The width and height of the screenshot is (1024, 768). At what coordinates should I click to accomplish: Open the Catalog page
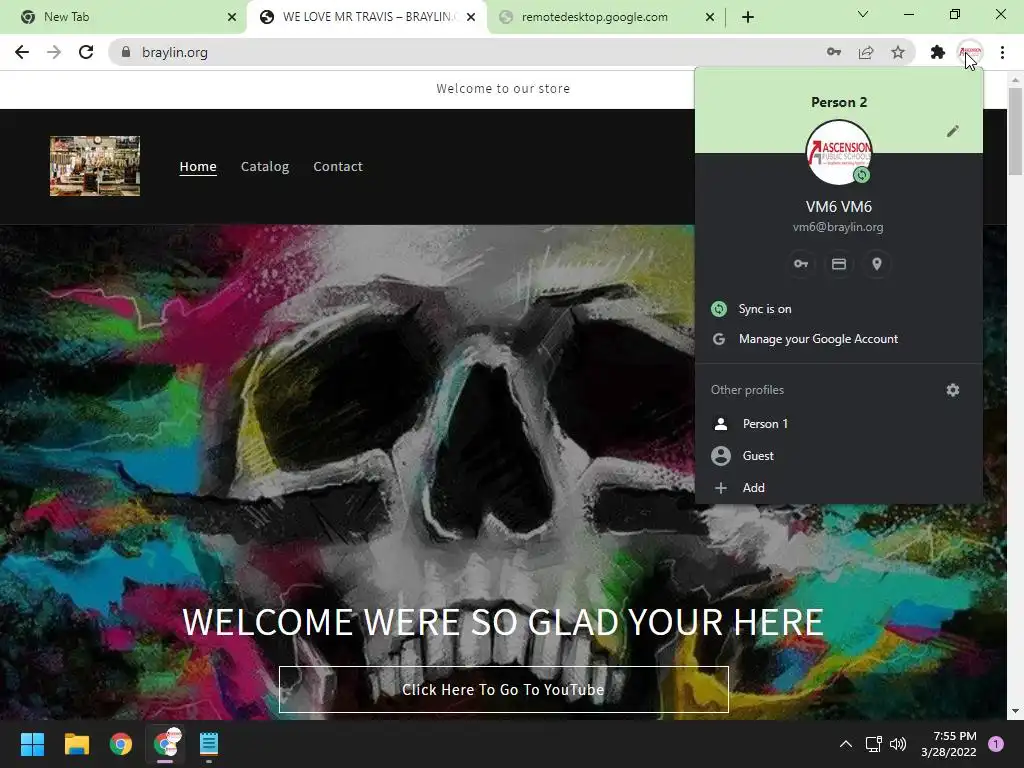(264, 167)
